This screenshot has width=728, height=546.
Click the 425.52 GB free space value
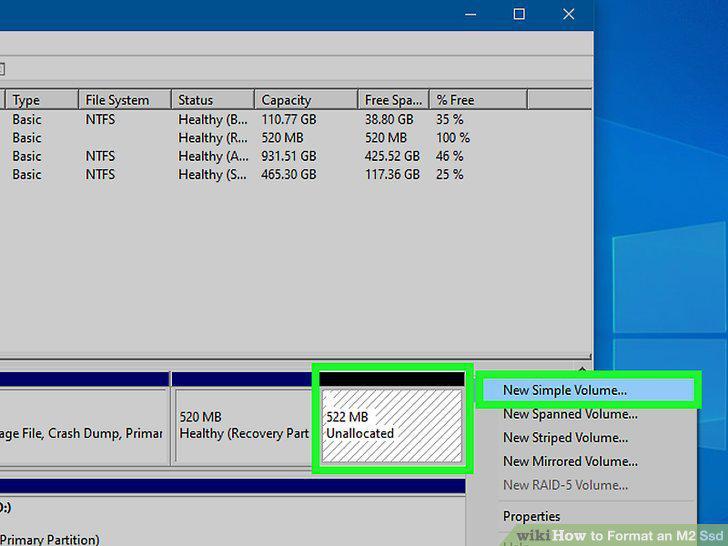pyautogui.click(x=392, y=156)
